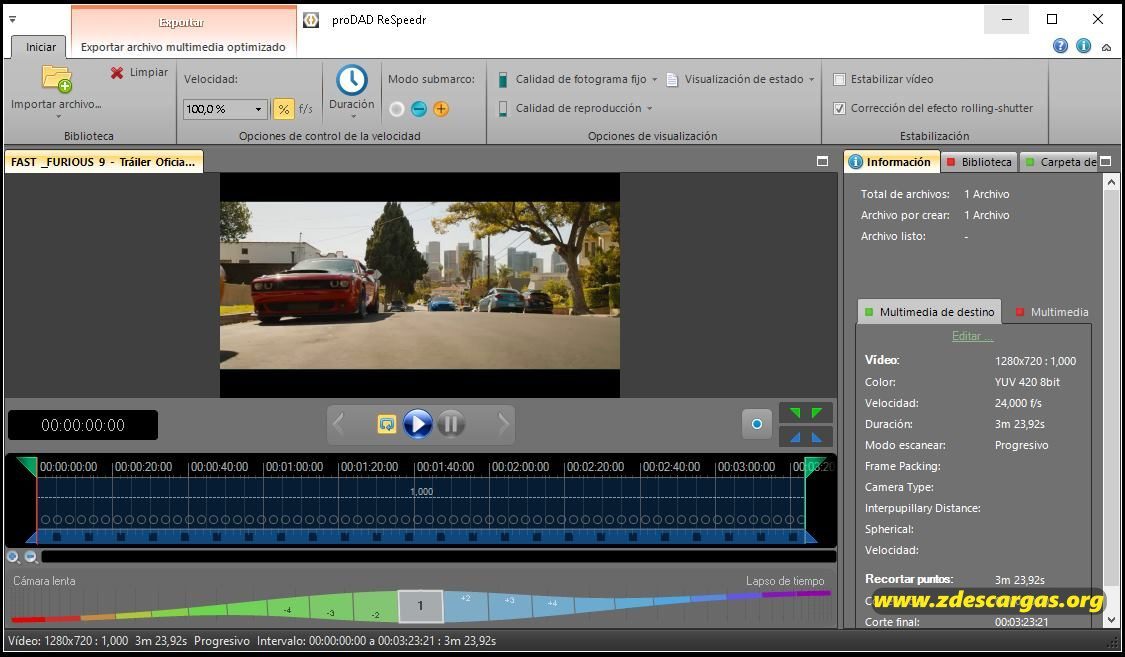Viewport: 1125px width, 657px height.
Task: Select the orange plus submarco mode
Action: pos(441,109)
